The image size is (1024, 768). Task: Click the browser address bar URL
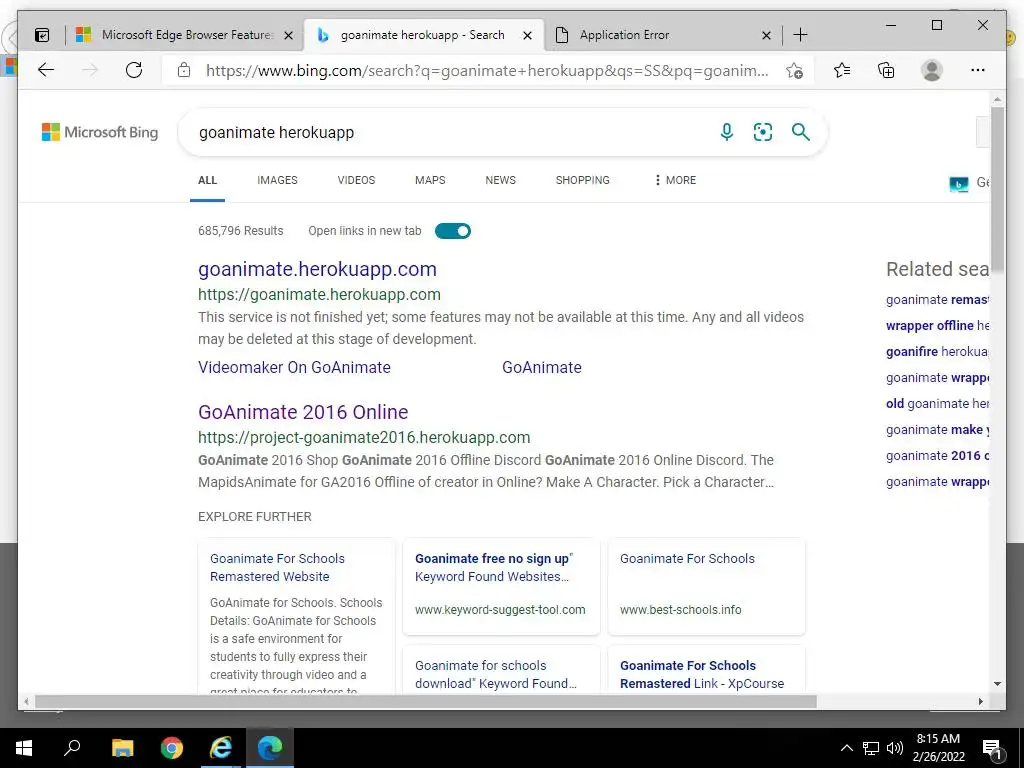[487, 71]
